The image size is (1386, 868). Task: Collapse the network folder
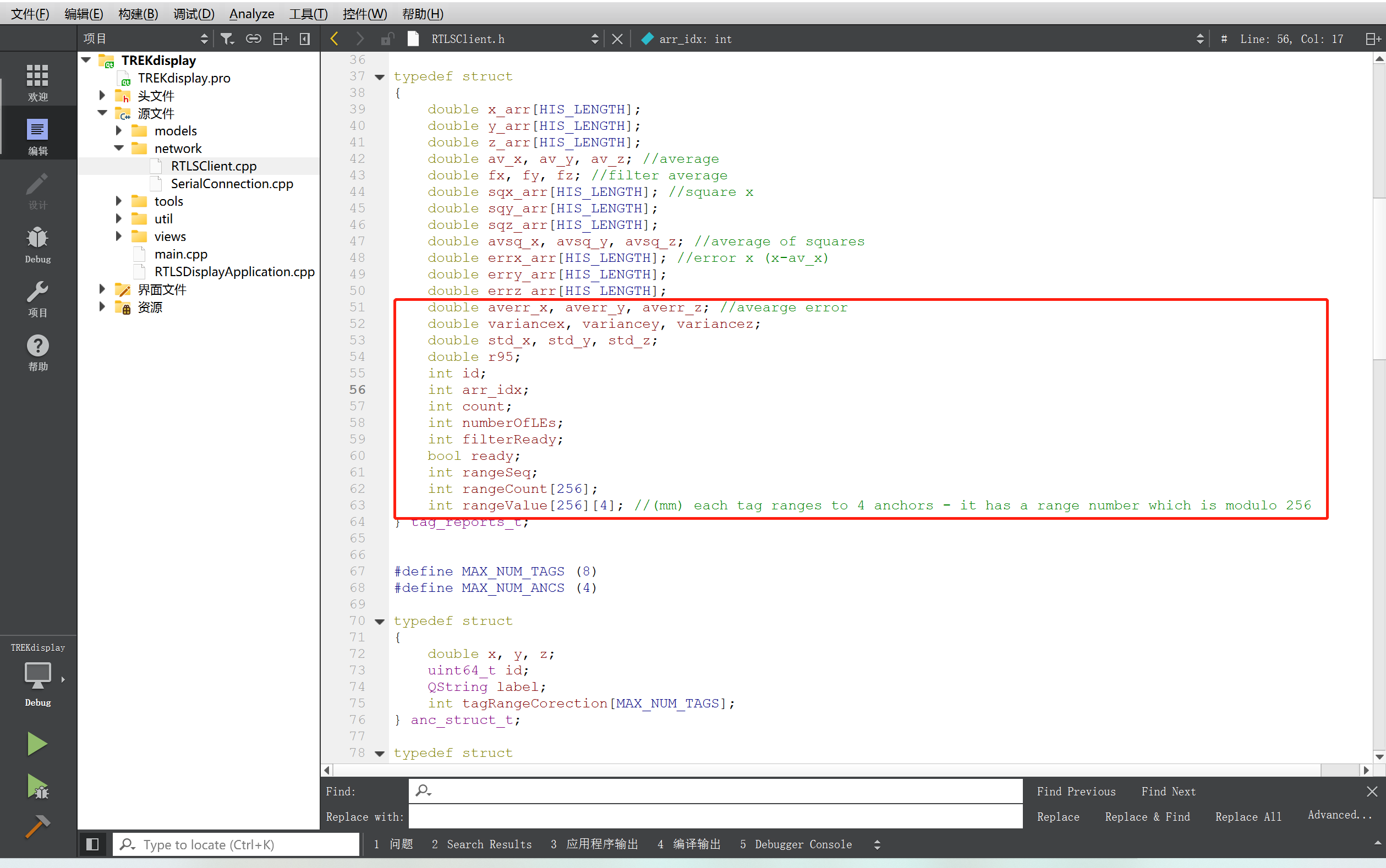118,148
